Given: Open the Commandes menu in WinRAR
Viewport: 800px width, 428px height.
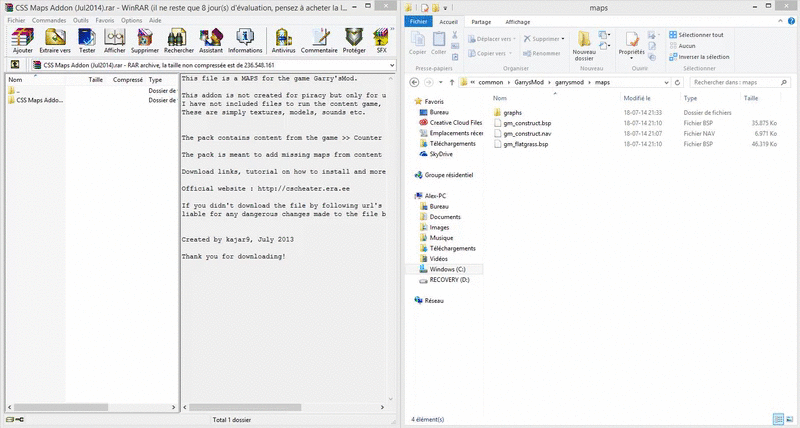Looking at the screenshot, I should 49,20.
